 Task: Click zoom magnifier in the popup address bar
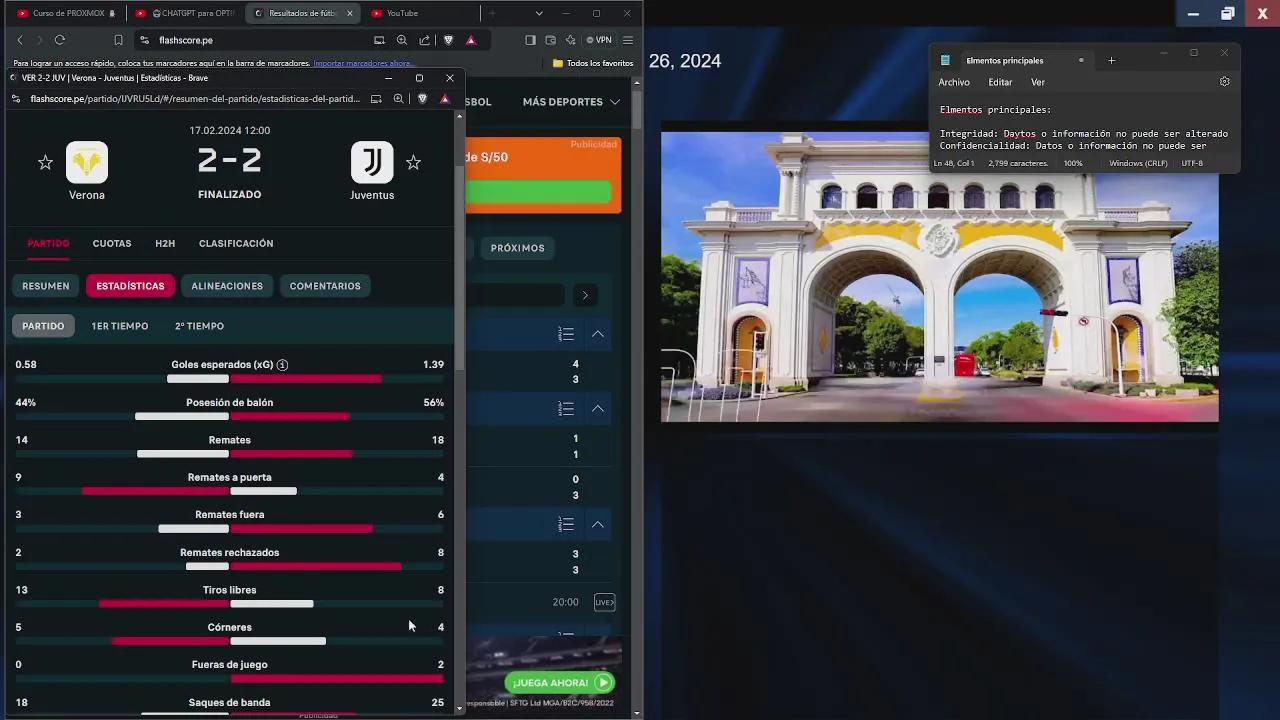click(398, 99)
